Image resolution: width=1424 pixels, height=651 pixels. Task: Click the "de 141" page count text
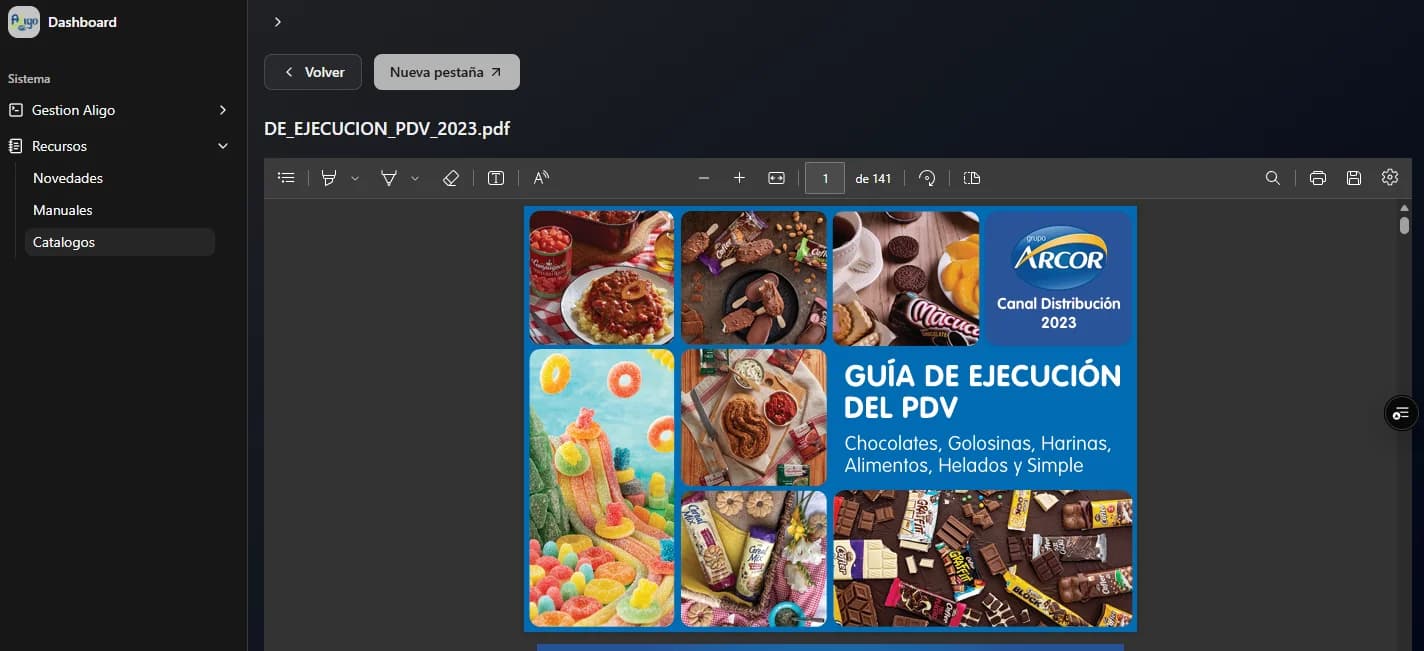873,178
